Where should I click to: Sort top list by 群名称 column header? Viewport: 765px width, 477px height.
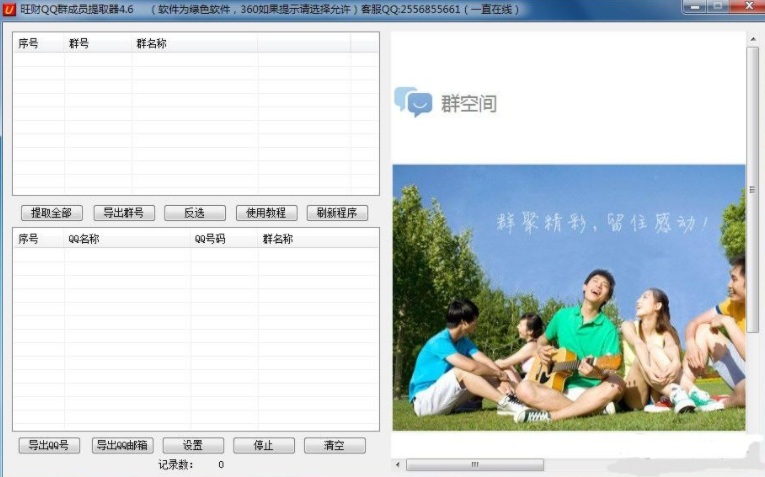(x=194, y=43)
